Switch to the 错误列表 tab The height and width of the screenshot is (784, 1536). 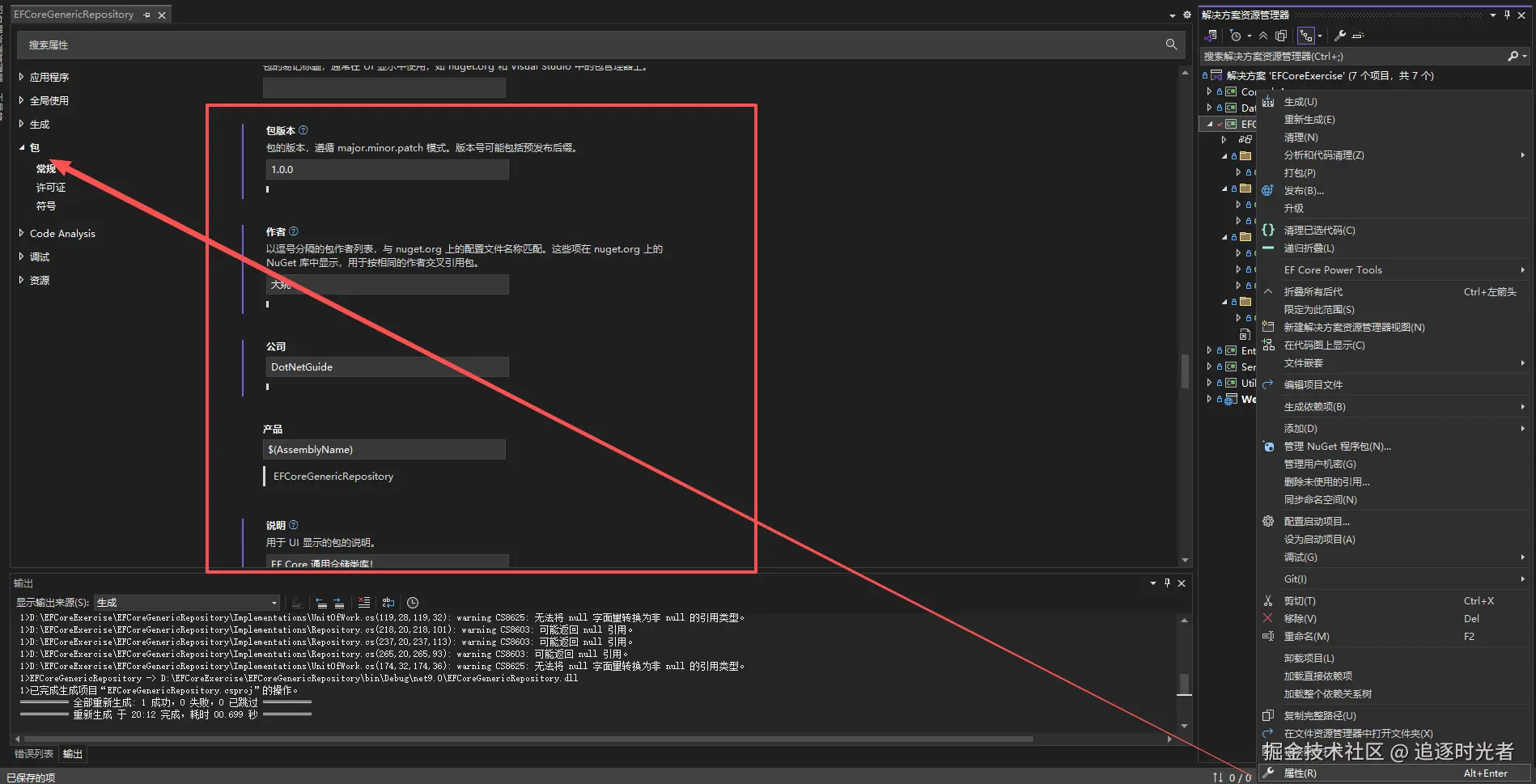click(x=34, y=754)
